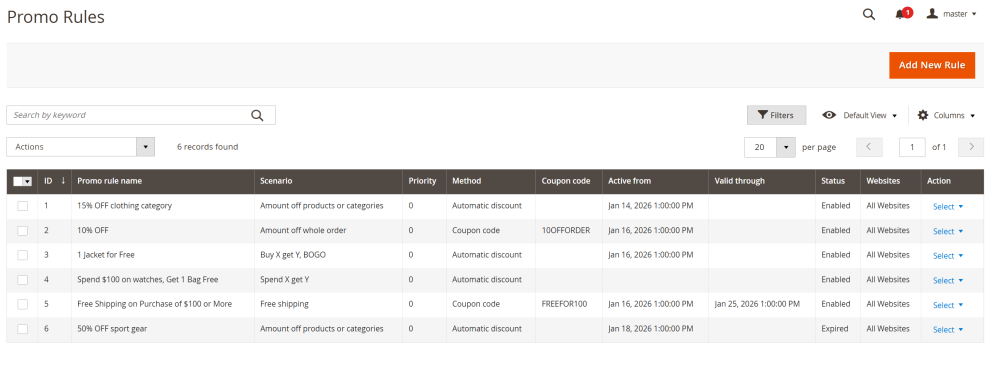
Task: Open Select action for Spend $100 on watches row
Action: [x=948, y=281]
